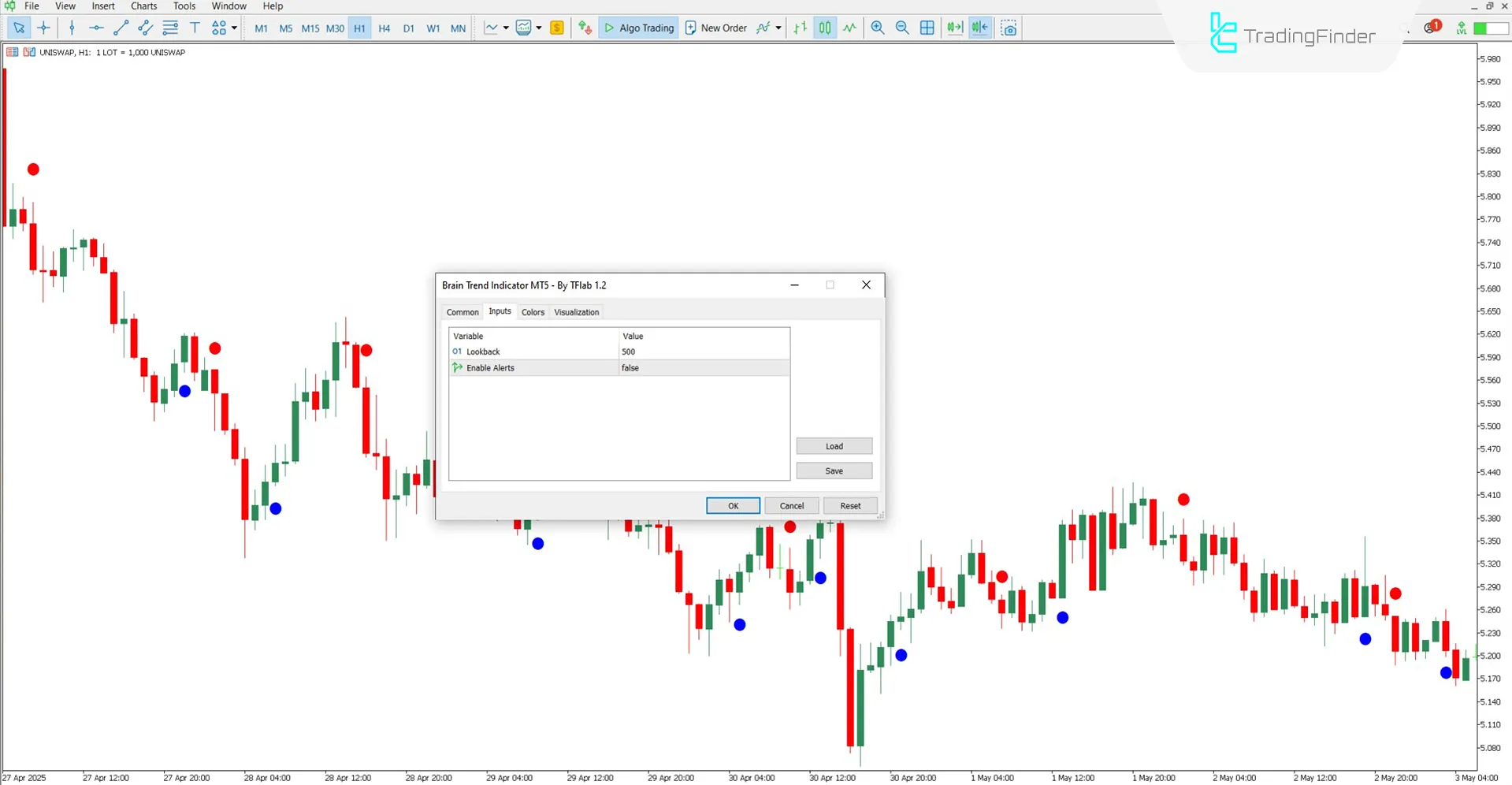Toggle Algo Trading on
This screenshot has height=785, width=1512.
tap(638, 28)
